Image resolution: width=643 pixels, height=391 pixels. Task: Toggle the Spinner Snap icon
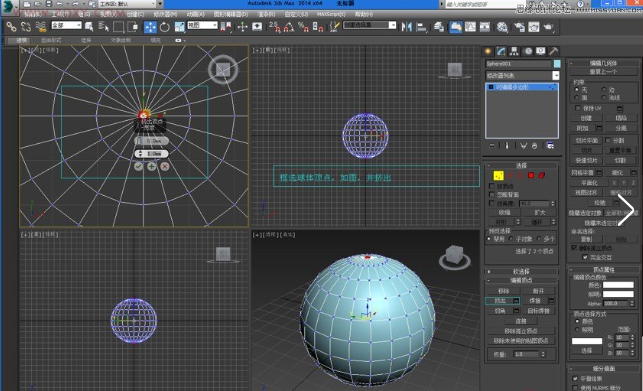pyautogui.click(x=317, y=27)
